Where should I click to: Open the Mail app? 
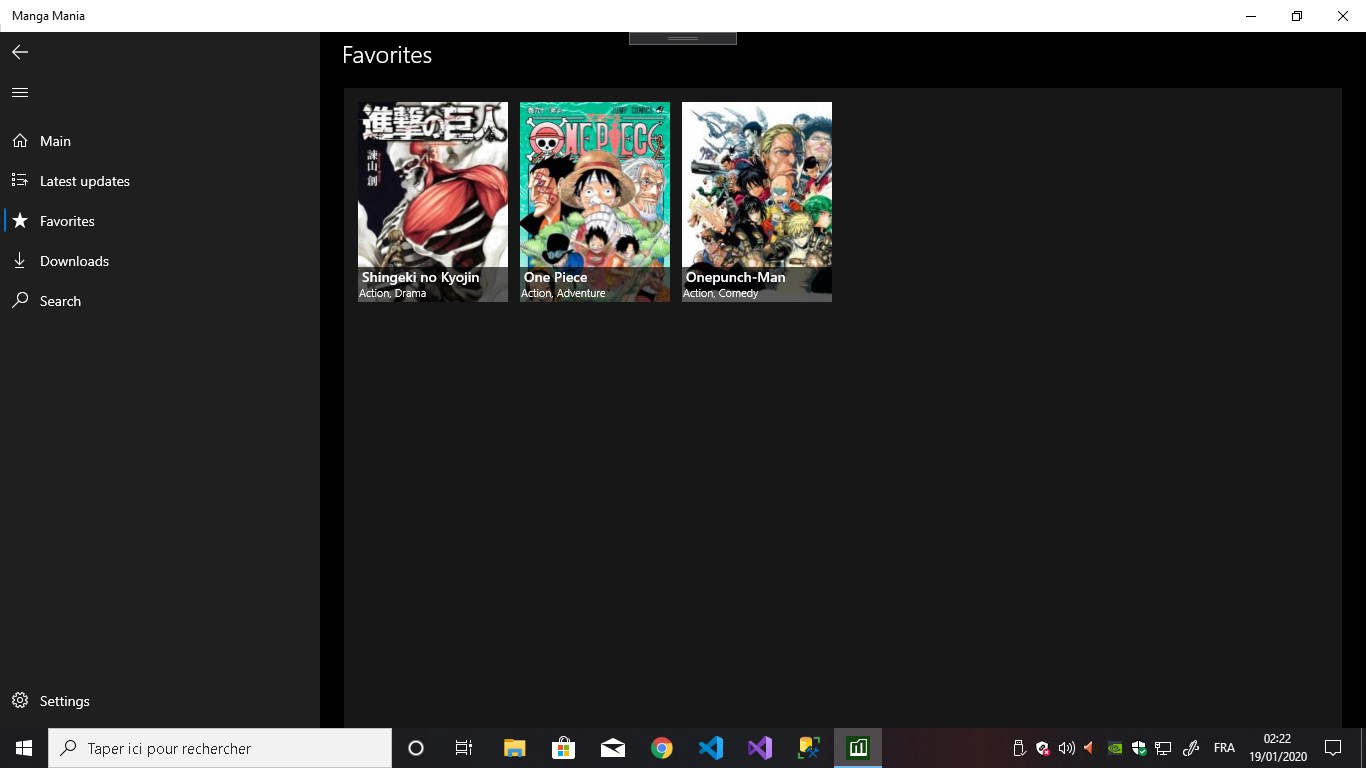tap(612, 748)
